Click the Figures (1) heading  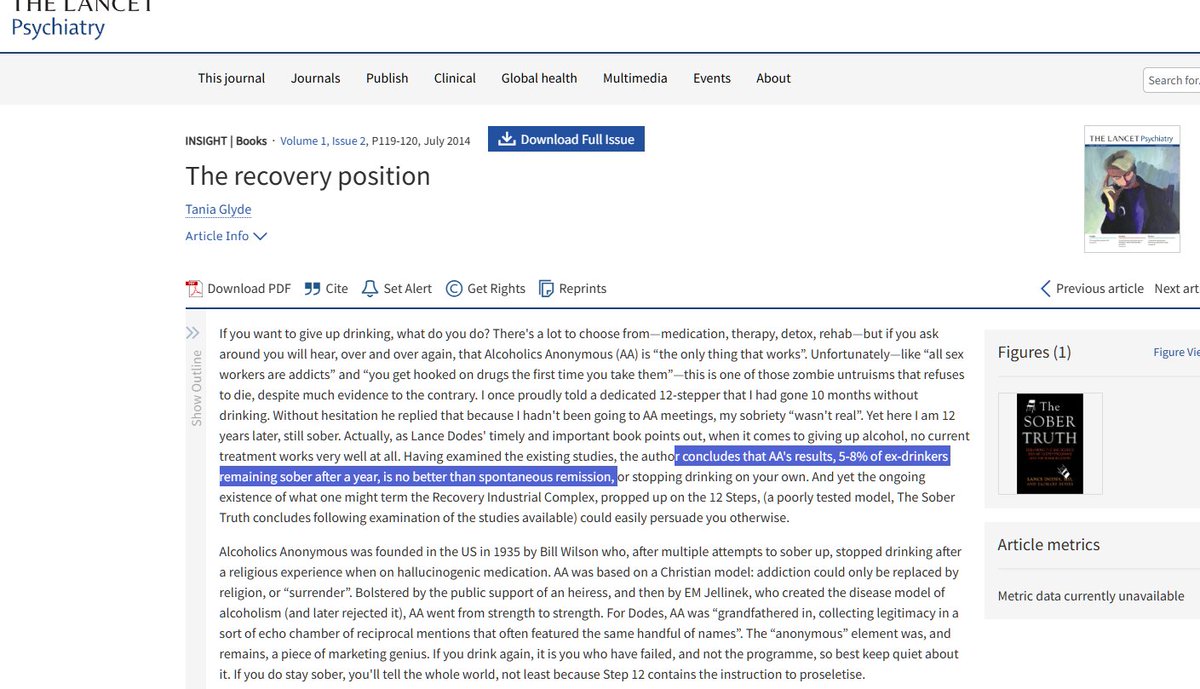point(1034,352)
